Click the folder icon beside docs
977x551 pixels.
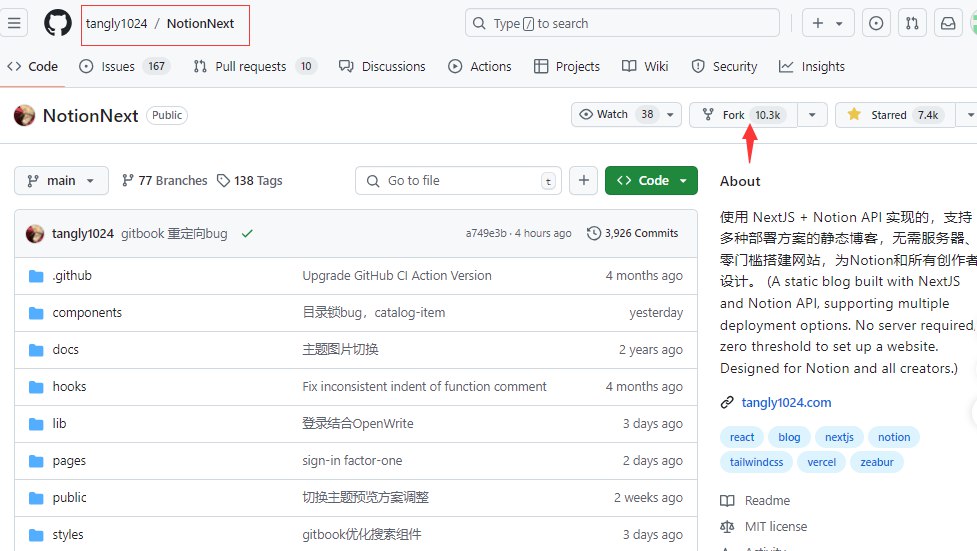36,350
